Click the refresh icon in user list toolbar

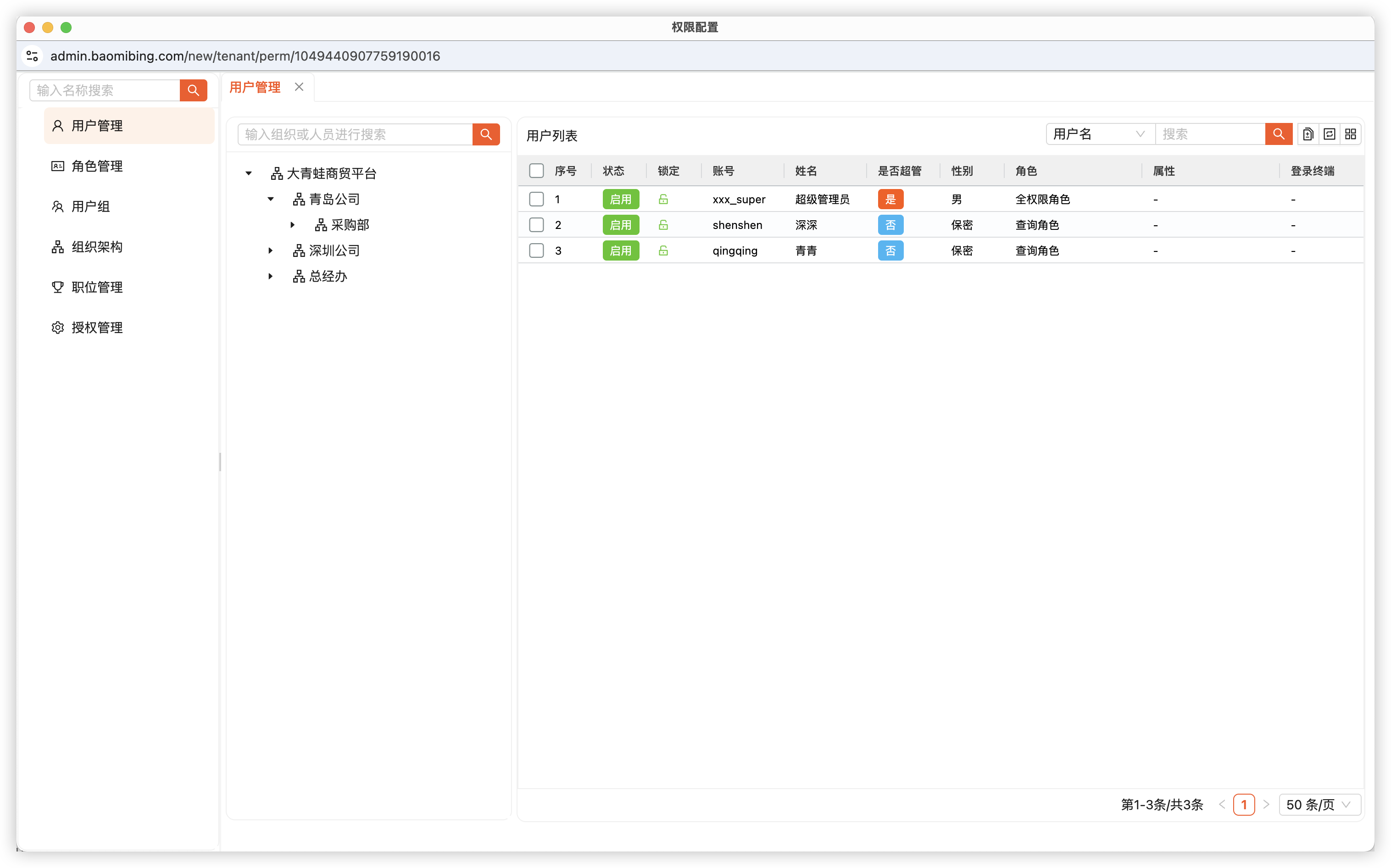[1329, 134]
